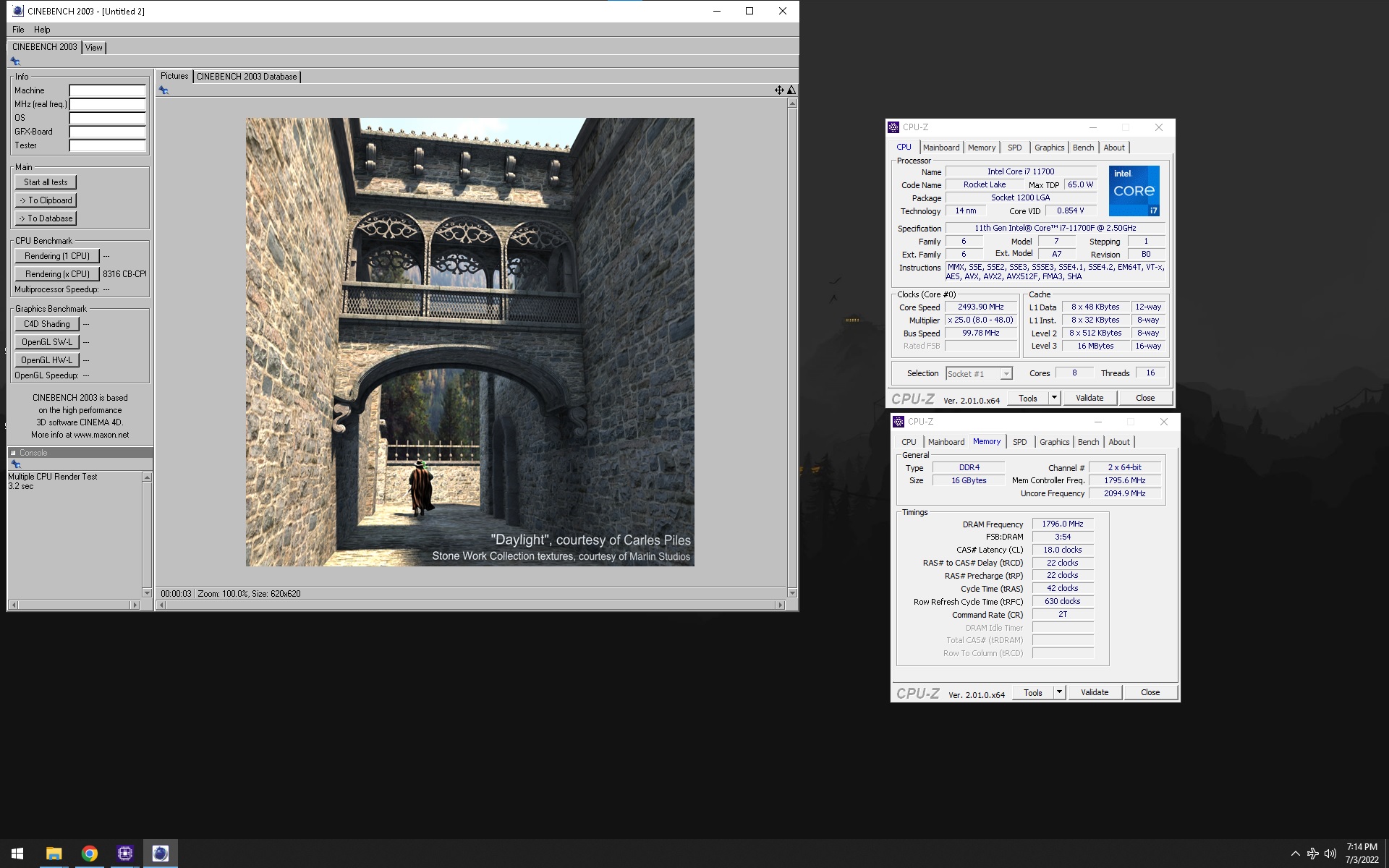The width and height of the screenshot is (1389, 868).
Task: Expand Tools dropdown arrow in lower CPU-Z
Action: pos(1059,692)
